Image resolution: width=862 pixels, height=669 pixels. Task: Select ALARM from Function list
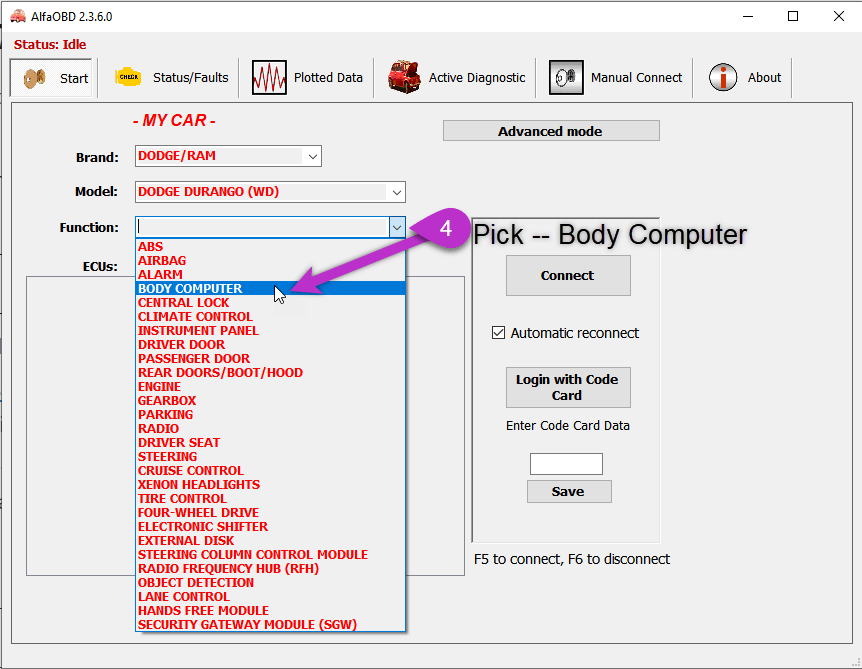click(x=270, y=274)
